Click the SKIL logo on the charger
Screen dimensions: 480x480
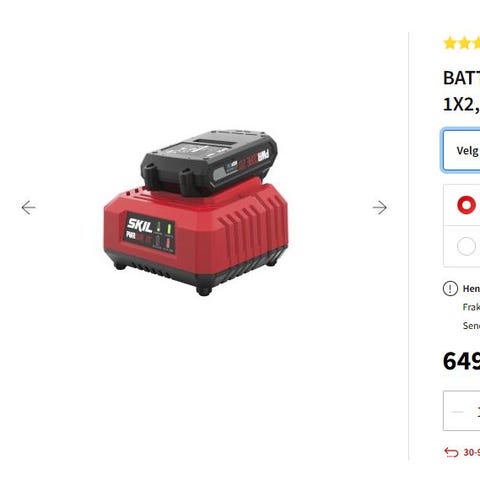tap(140, 225)
